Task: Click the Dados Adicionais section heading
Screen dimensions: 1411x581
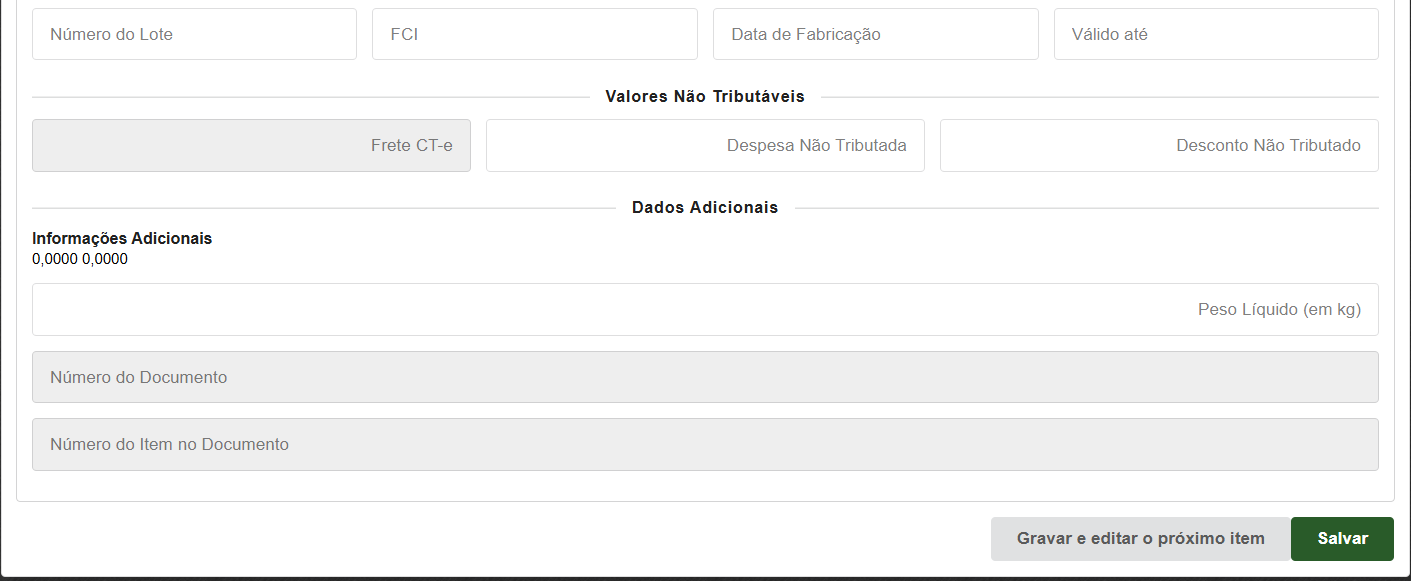Action: [705, 208]
